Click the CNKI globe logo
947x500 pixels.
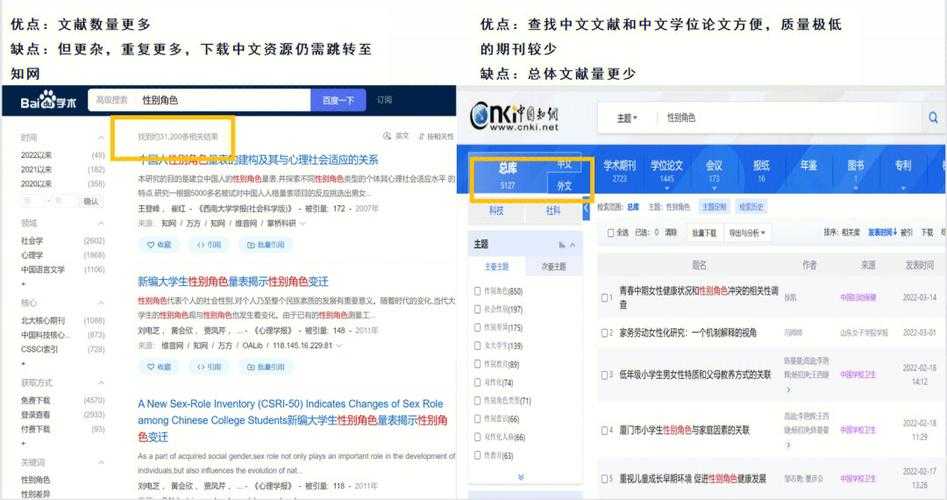click(x=484, y=117)
